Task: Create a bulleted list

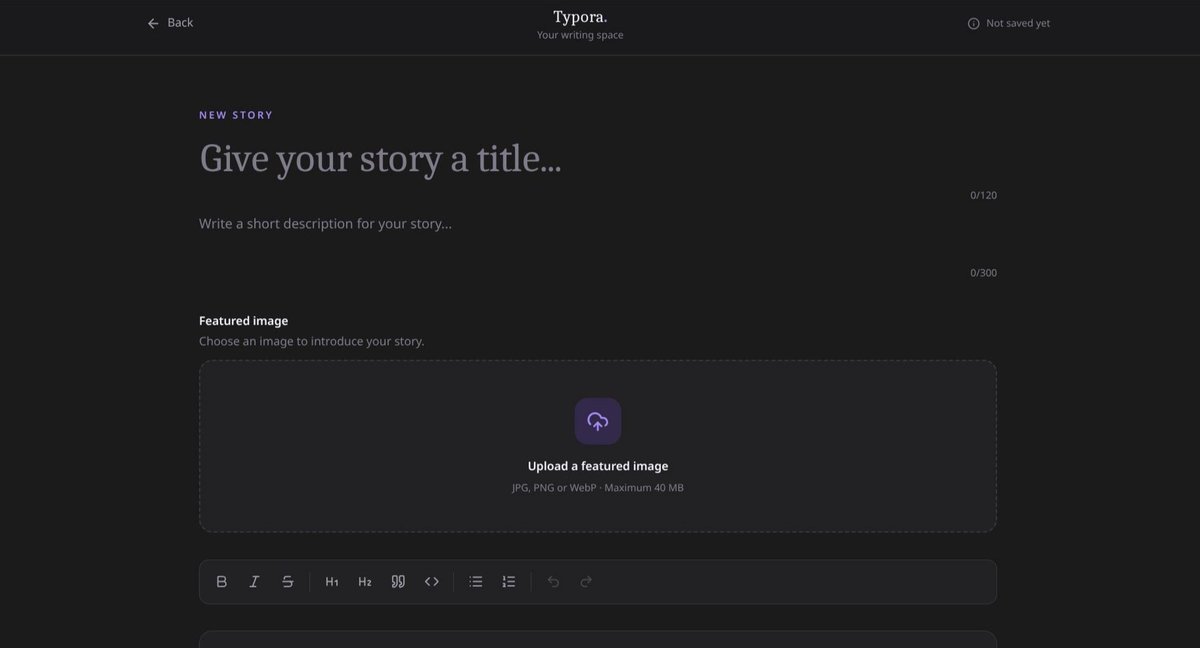Action: (x=476, y=582)
